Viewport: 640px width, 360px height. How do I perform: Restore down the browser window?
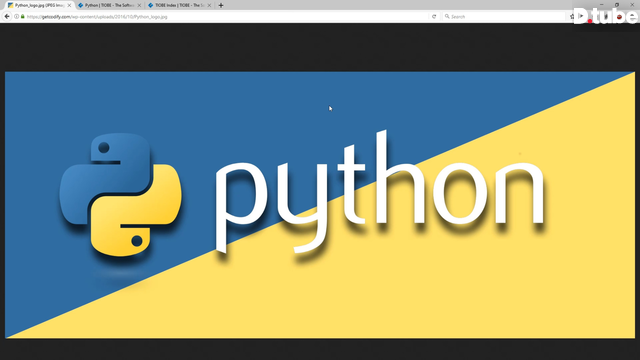pos(617,5)
